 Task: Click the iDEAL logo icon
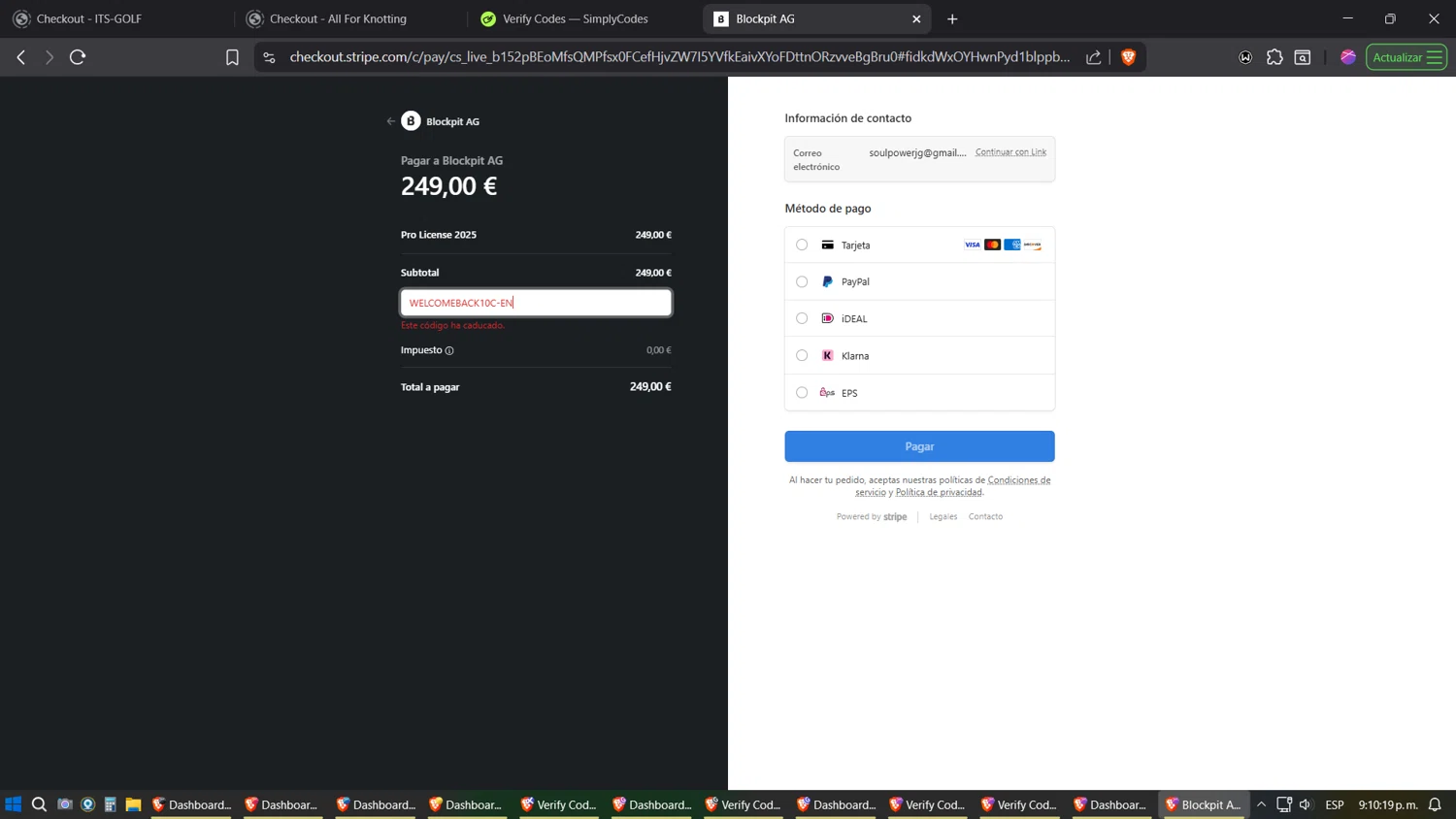[x=827, y=318]
